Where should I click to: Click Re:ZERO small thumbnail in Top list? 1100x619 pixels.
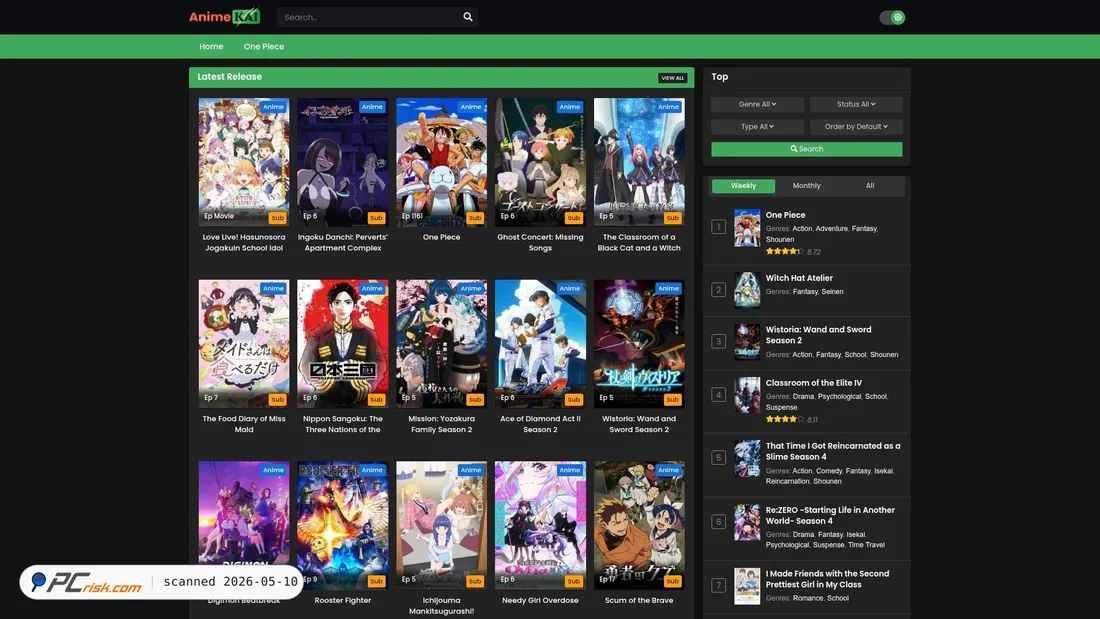coord(746,522)
